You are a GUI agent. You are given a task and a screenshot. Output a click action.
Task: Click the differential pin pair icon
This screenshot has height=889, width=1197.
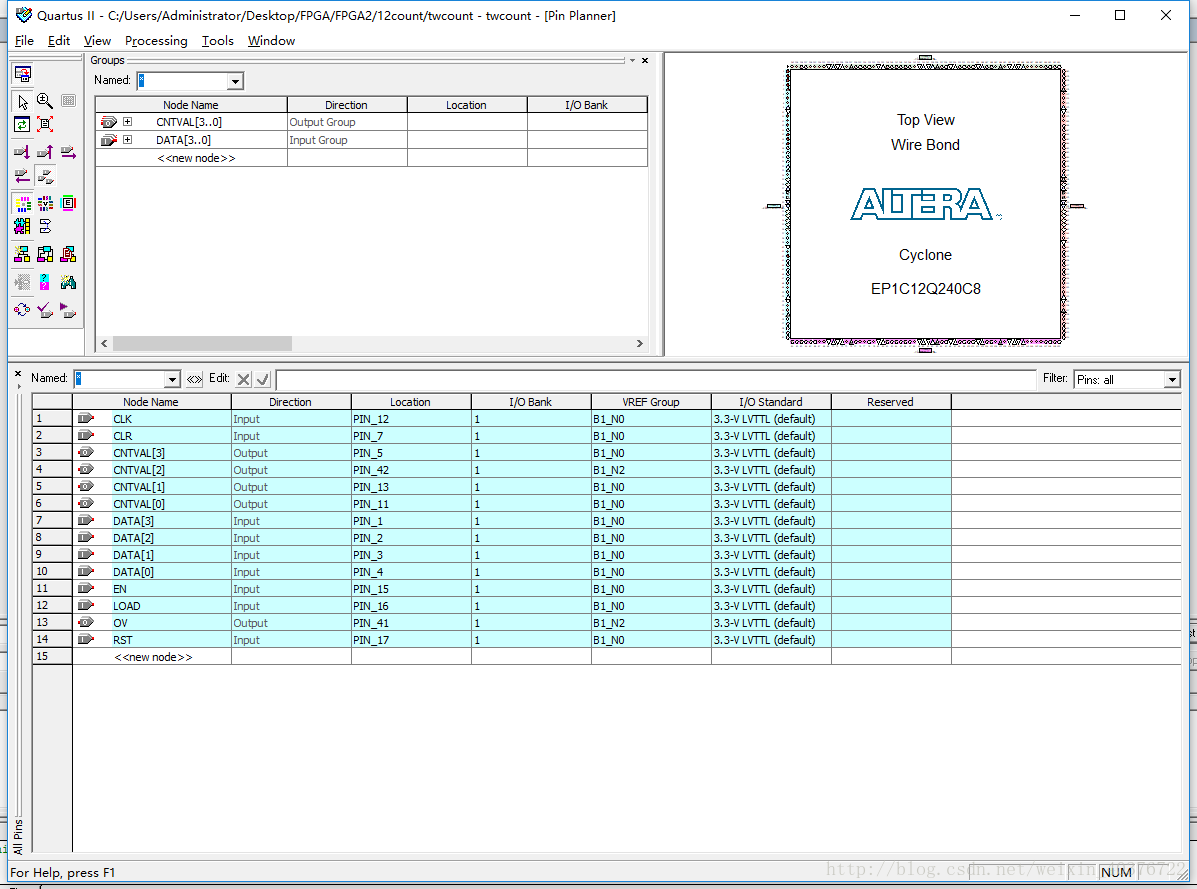coord(45,226)
